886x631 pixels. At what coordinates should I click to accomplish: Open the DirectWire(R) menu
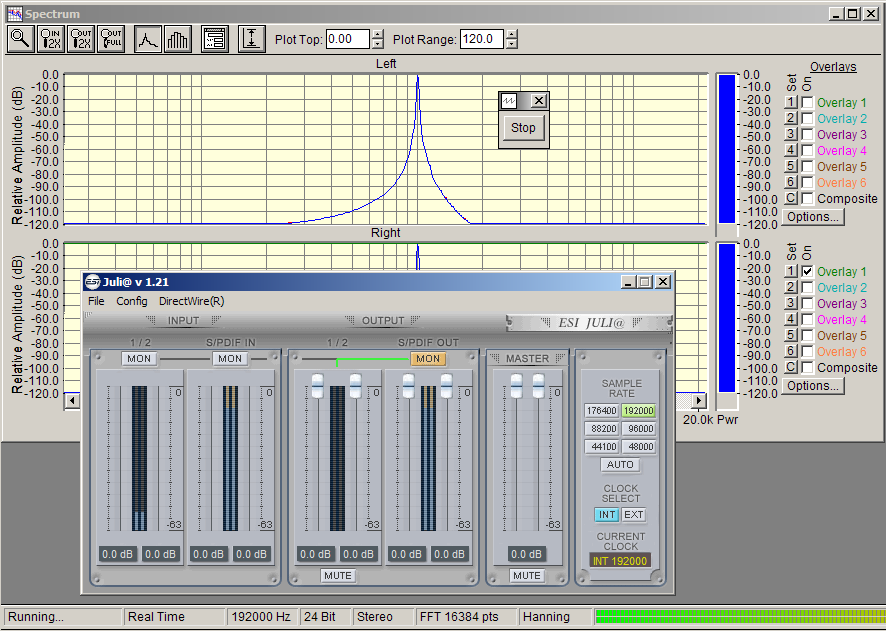pyautogui.click(x=191, y=301)
